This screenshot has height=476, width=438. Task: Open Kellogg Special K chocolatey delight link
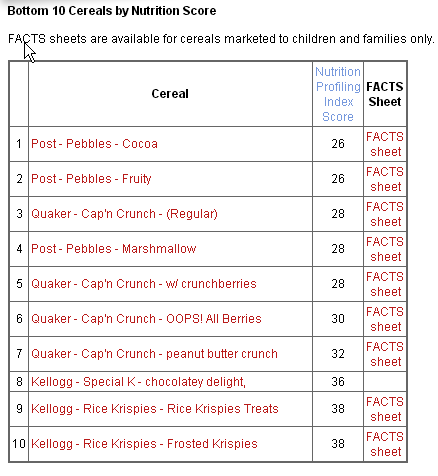pyautogui.click(x=138, y=382)
